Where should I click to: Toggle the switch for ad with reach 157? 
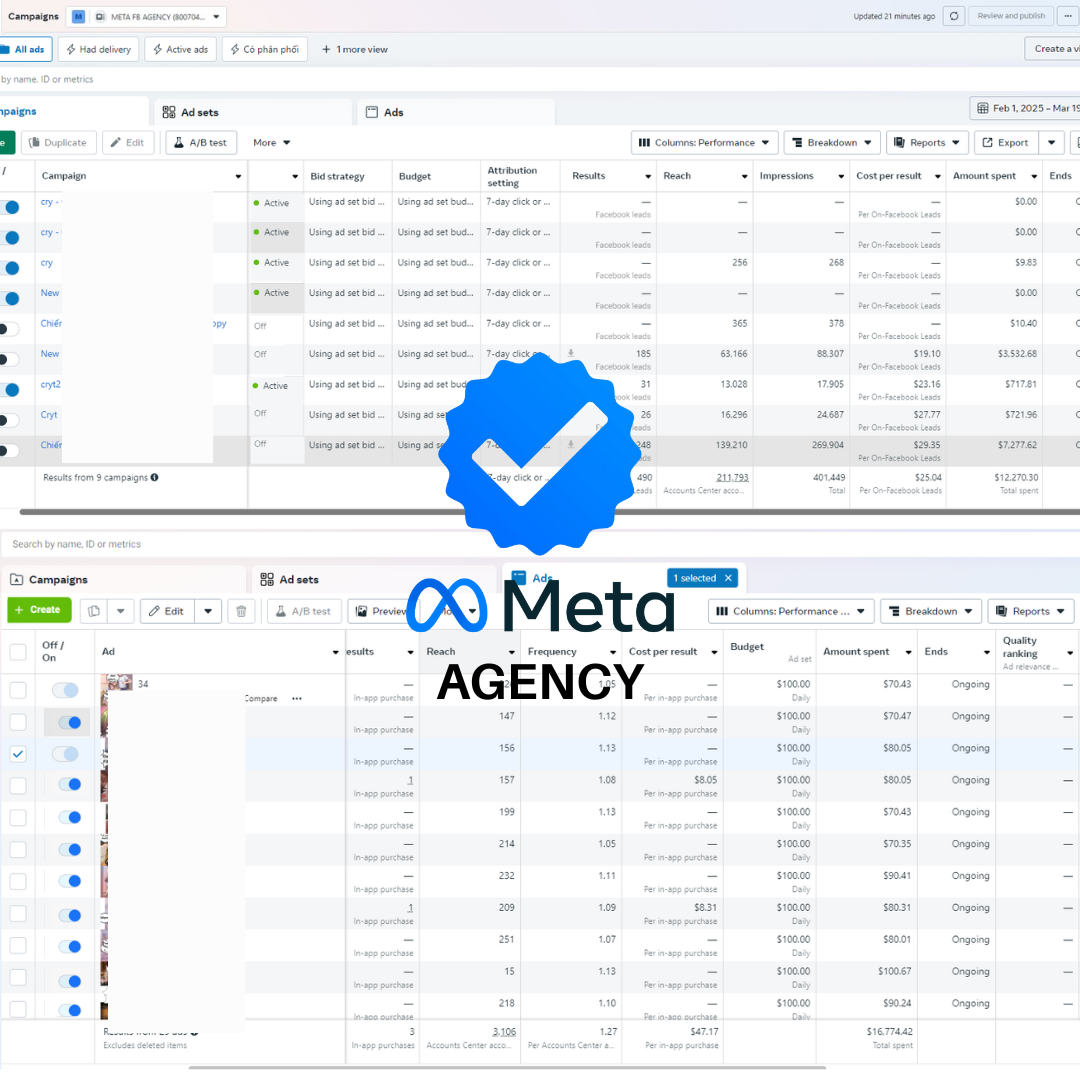pos(70,785)
